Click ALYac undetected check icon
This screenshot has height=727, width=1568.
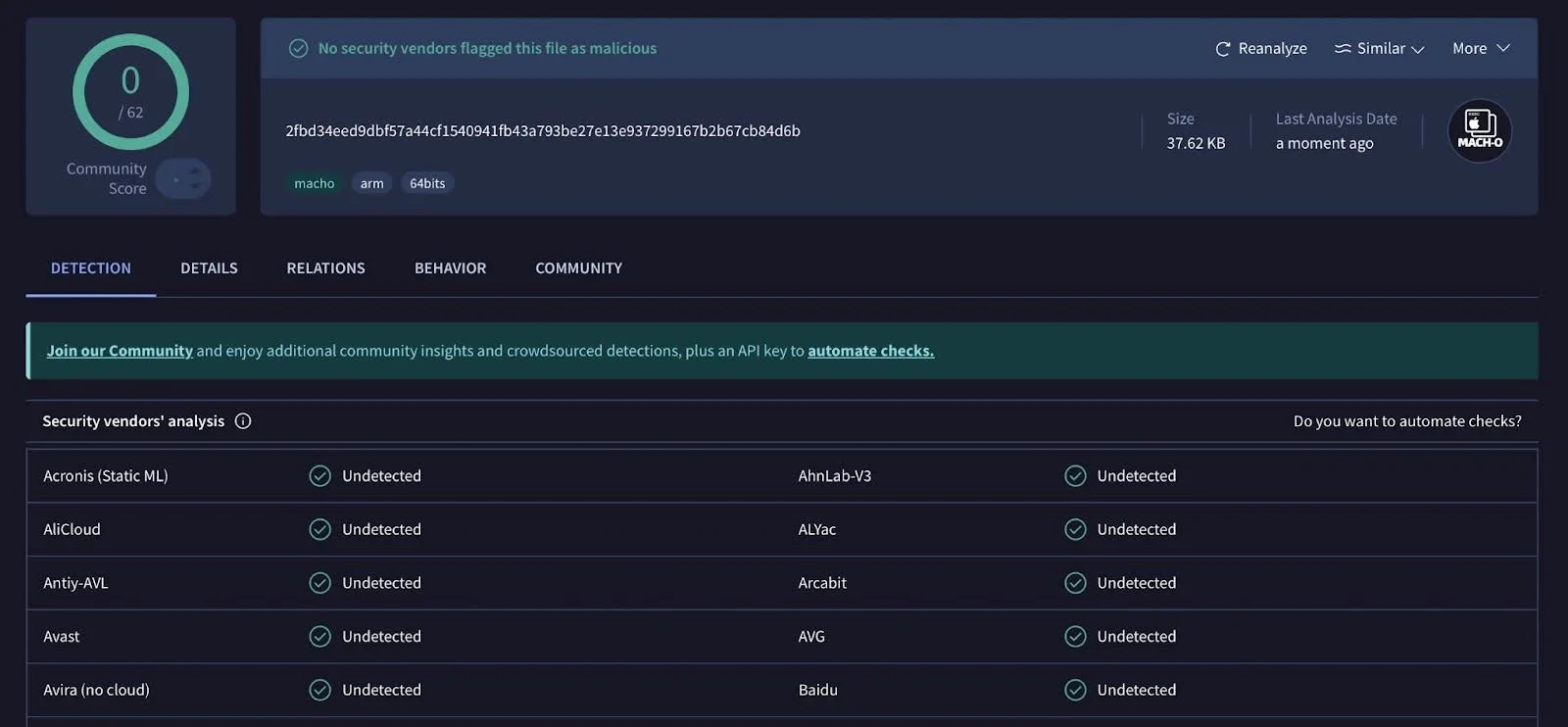point(1075,529)
